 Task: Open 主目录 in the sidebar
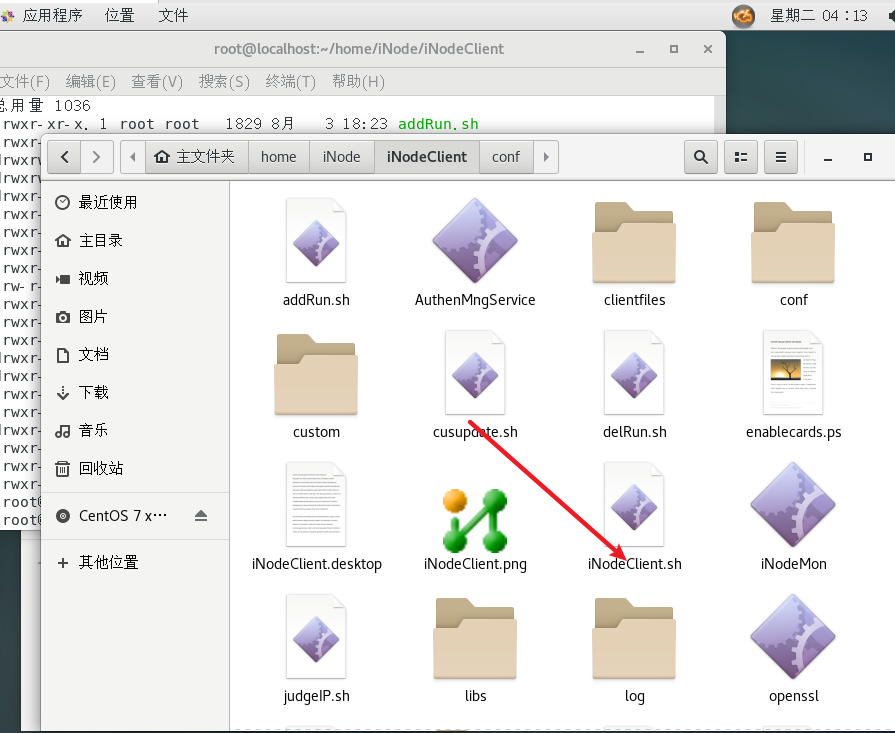click(135, 240)
